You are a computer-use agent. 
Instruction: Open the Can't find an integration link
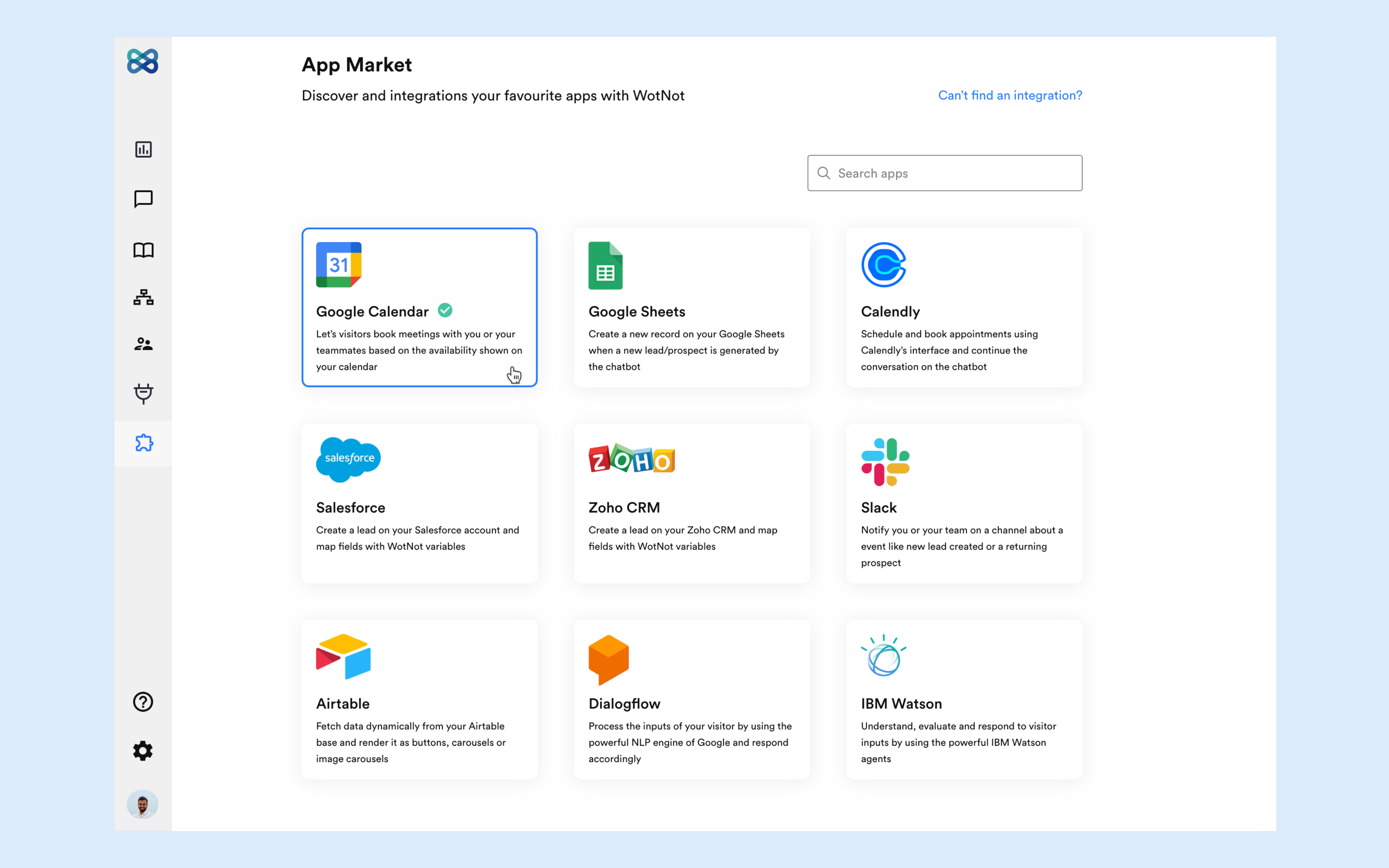[1009, 95]
